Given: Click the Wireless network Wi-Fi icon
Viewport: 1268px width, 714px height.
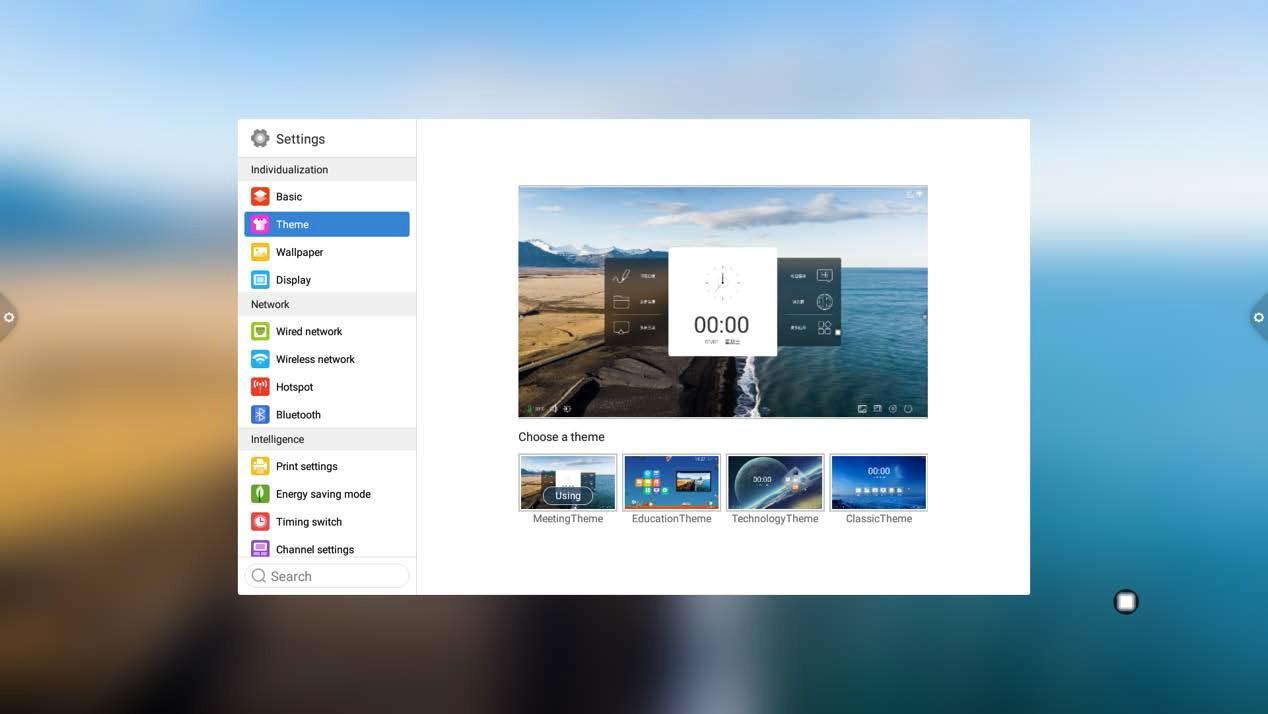Looking at the screenshot, I should 260,359.
